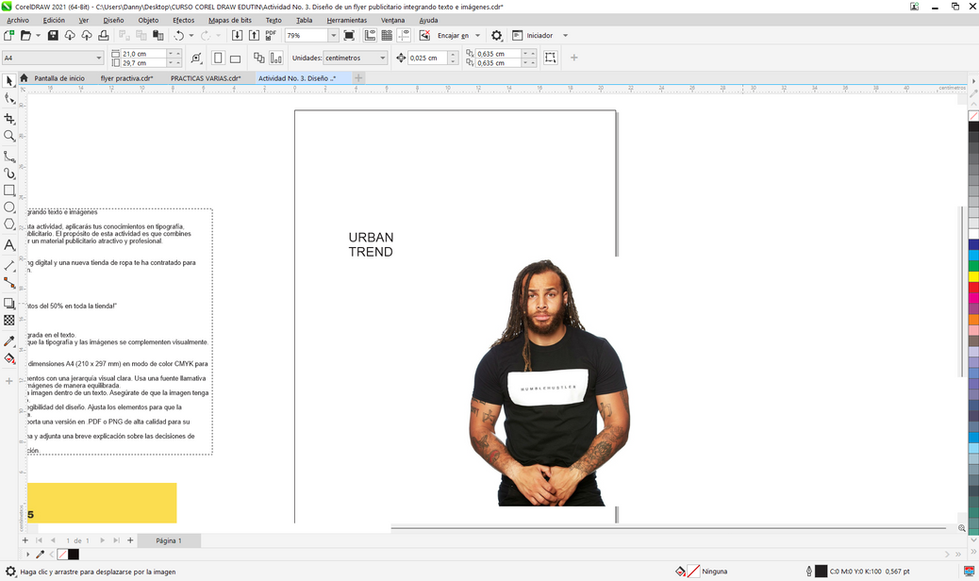Open the zoom level dropdown
The image size is (979, 581).
click(333, 36)
